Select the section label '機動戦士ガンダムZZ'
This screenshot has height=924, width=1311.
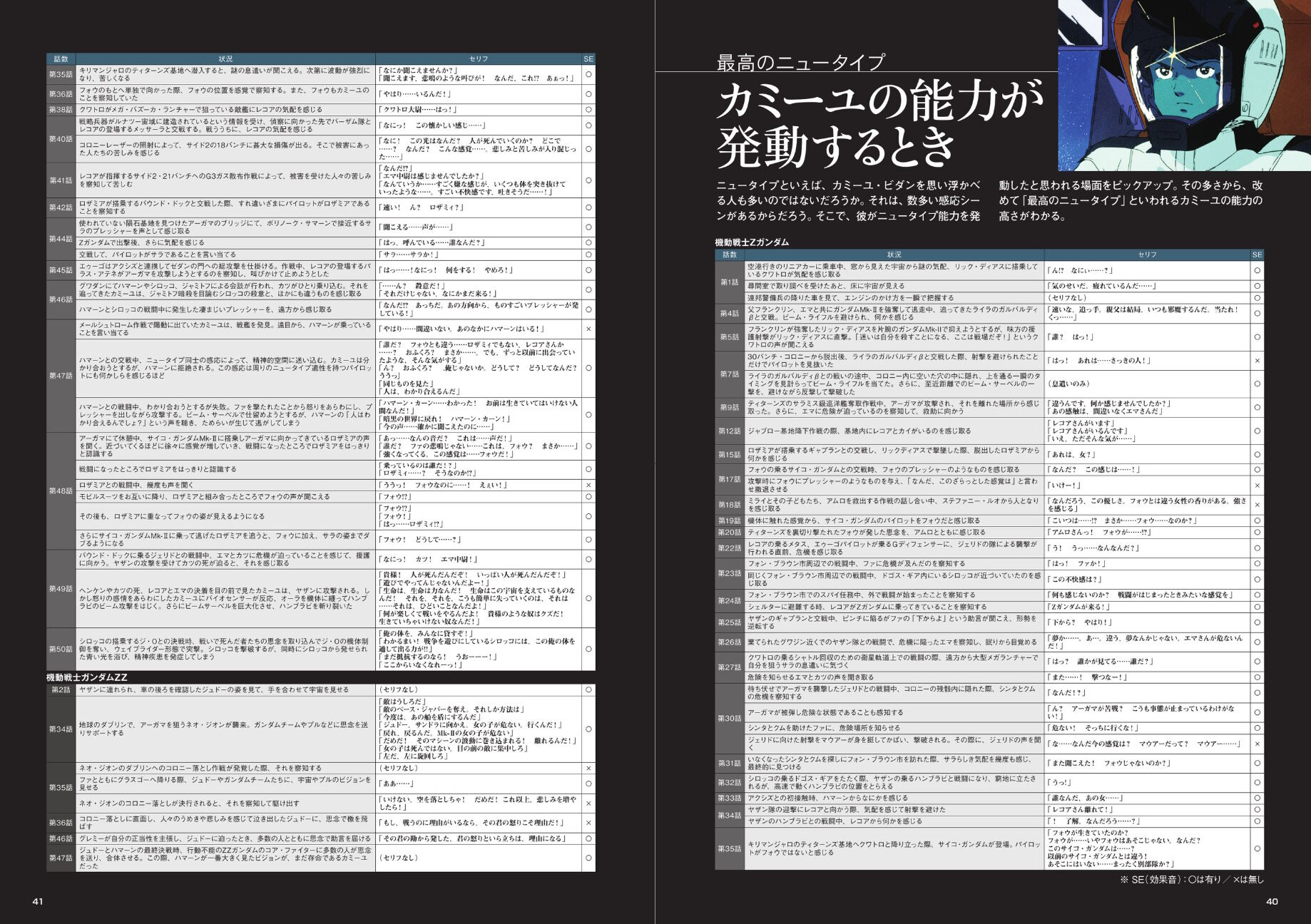[x=87, y=677]
